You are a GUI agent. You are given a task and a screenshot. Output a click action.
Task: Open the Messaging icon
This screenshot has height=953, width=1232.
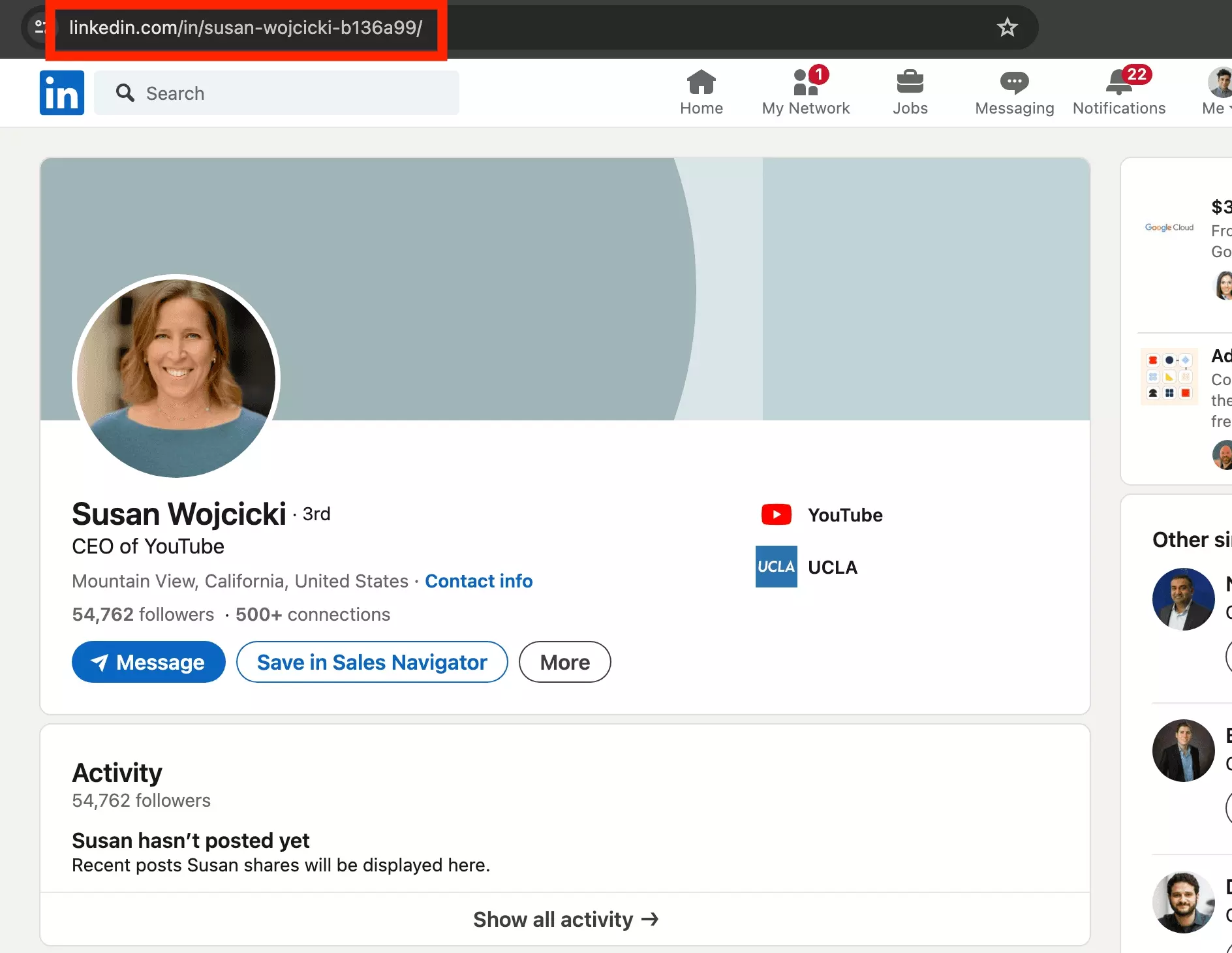(1013, 90)
